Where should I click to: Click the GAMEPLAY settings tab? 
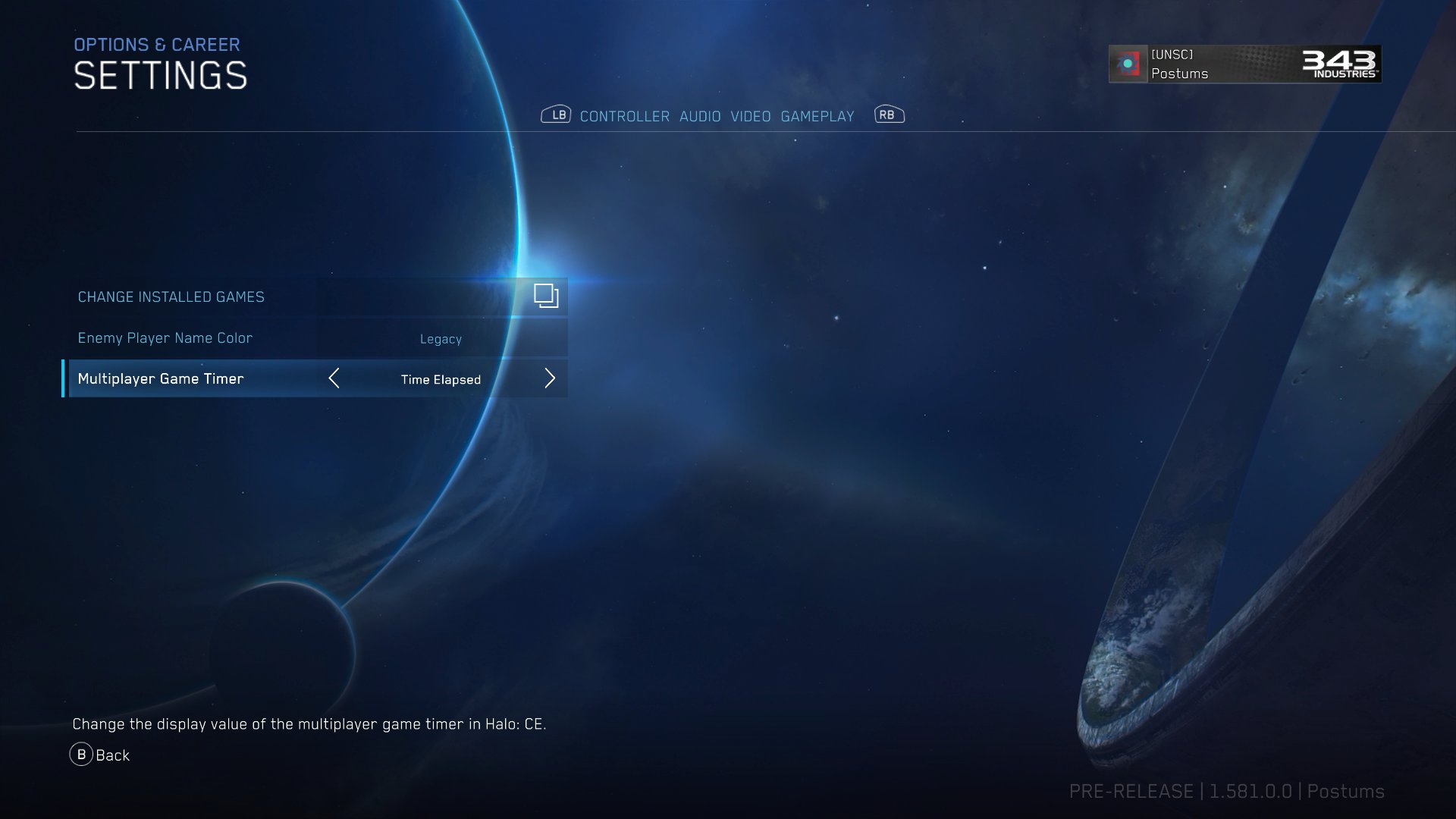[x=817, y=116]
